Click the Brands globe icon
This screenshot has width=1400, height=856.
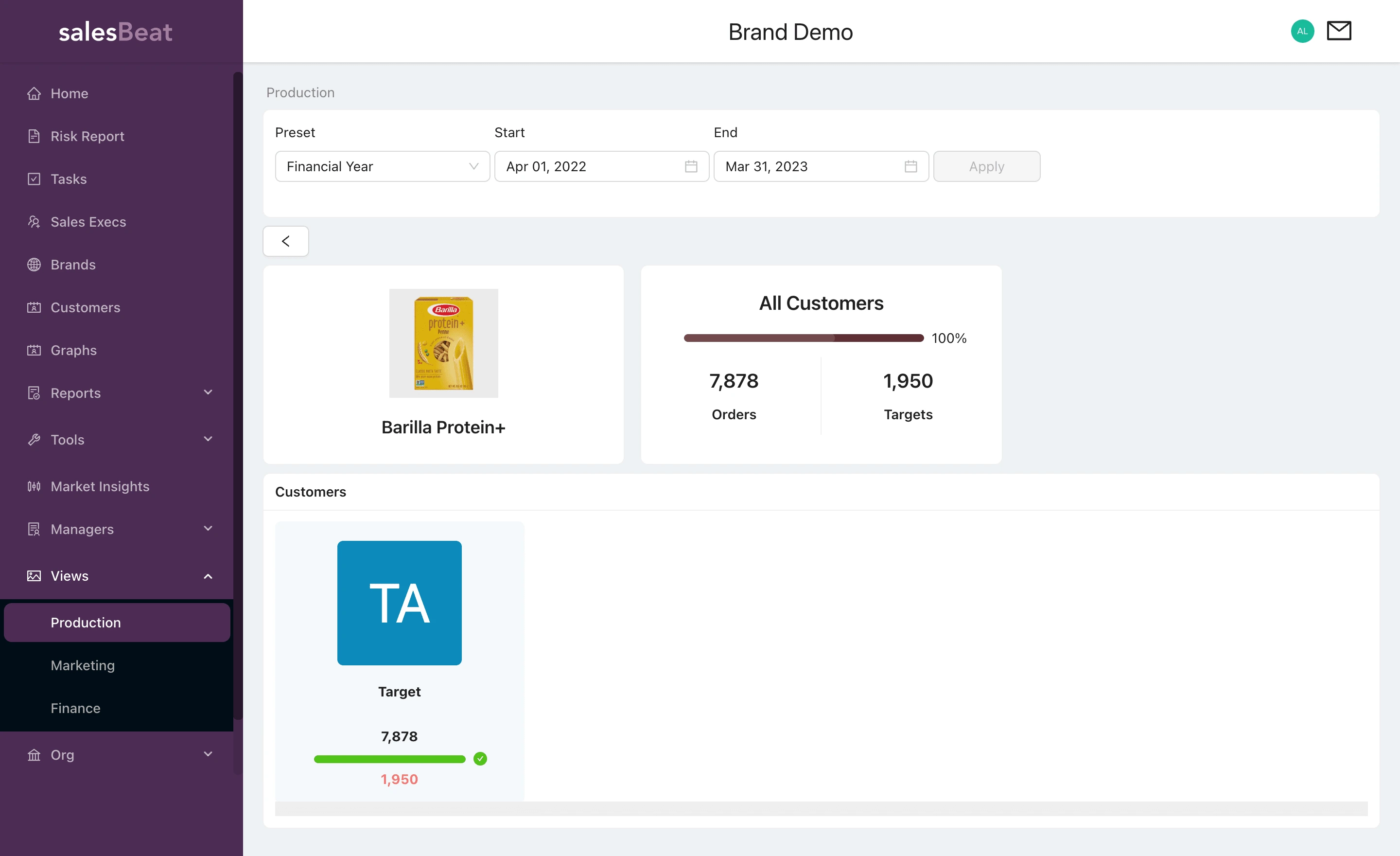point(34,265)
